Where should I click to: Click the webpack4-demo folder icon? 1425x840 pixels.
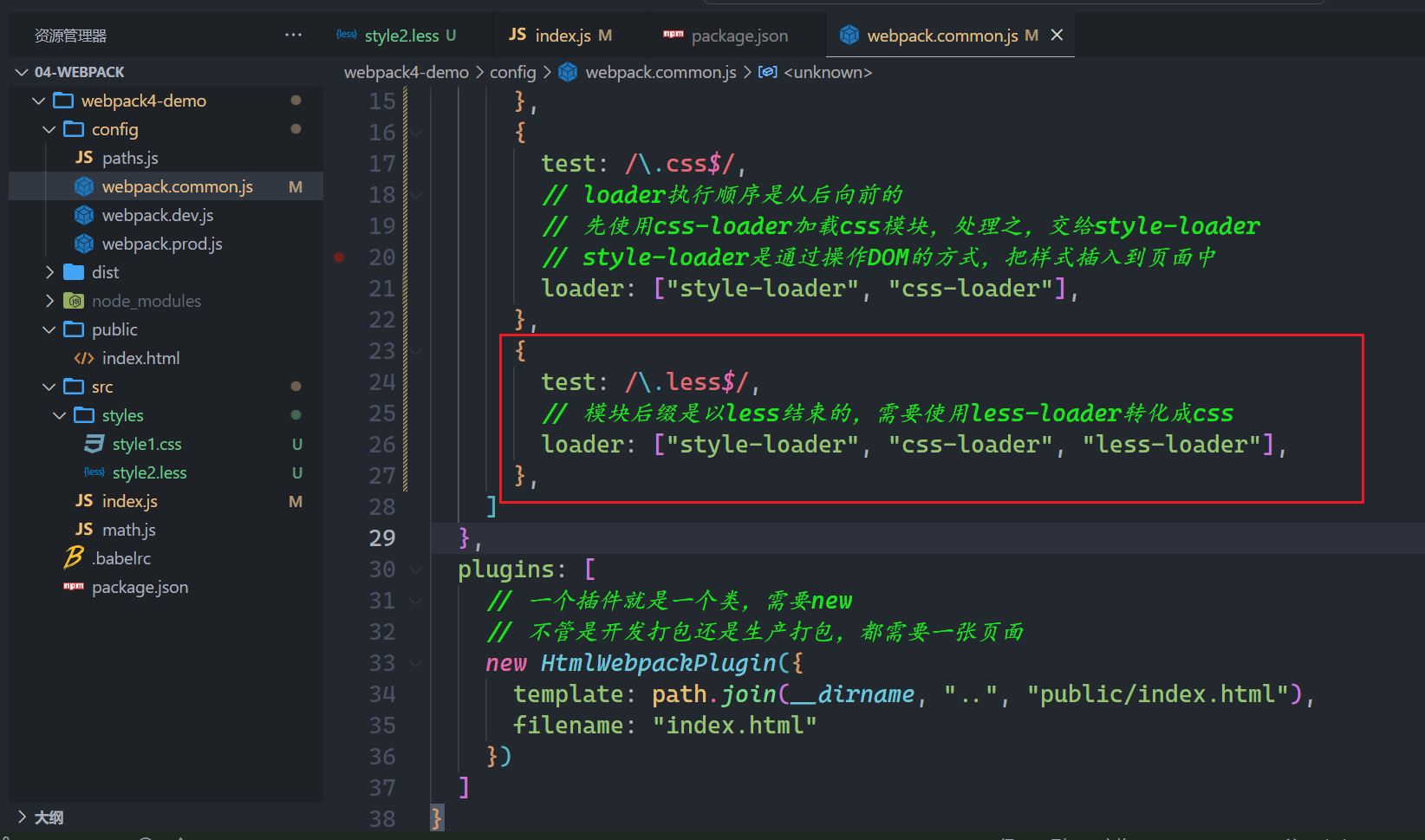(63, 101)
